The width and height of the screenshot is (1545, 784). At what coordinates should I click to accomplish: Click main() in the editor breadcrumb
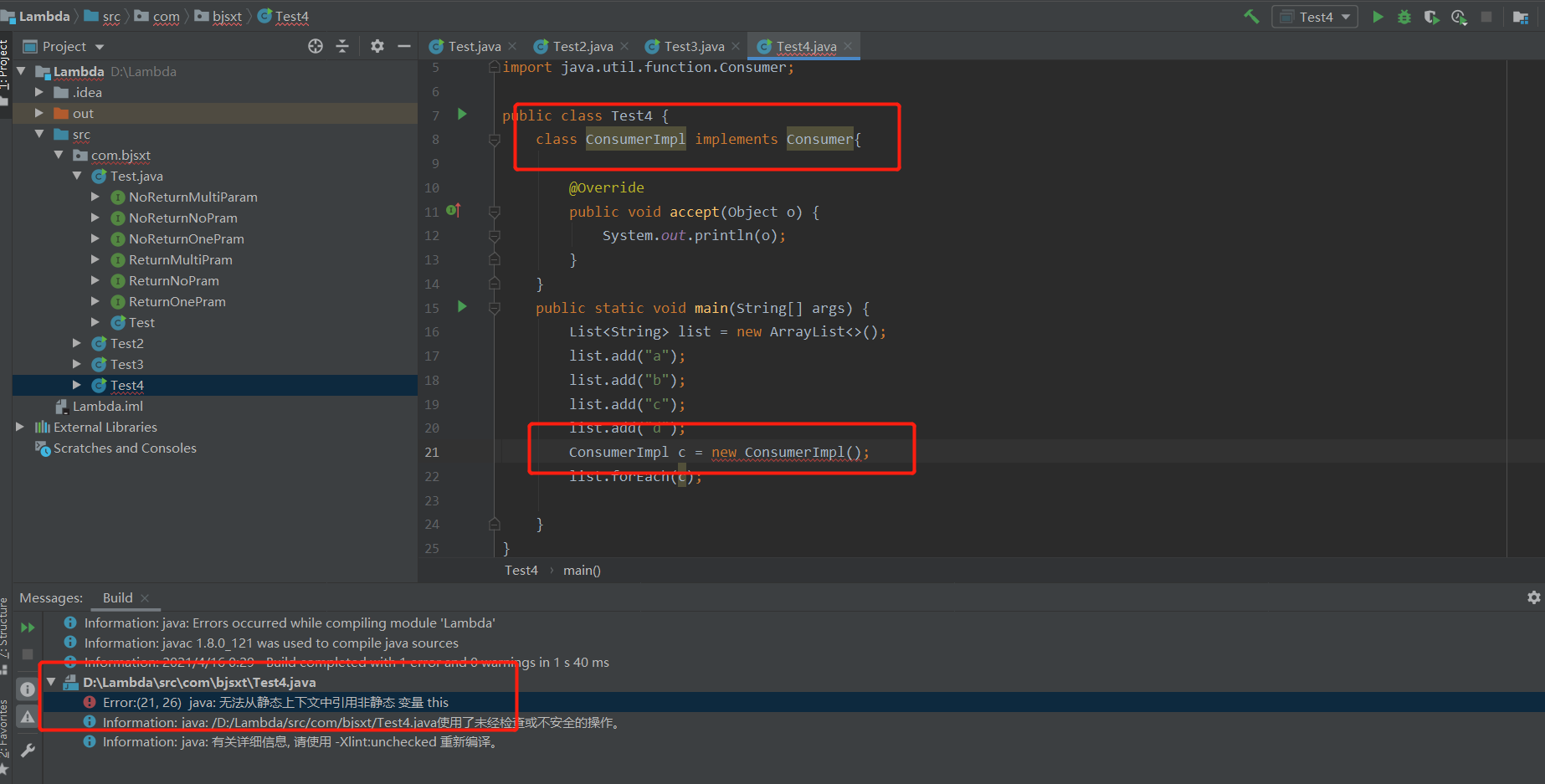click(x=582, y=570)
